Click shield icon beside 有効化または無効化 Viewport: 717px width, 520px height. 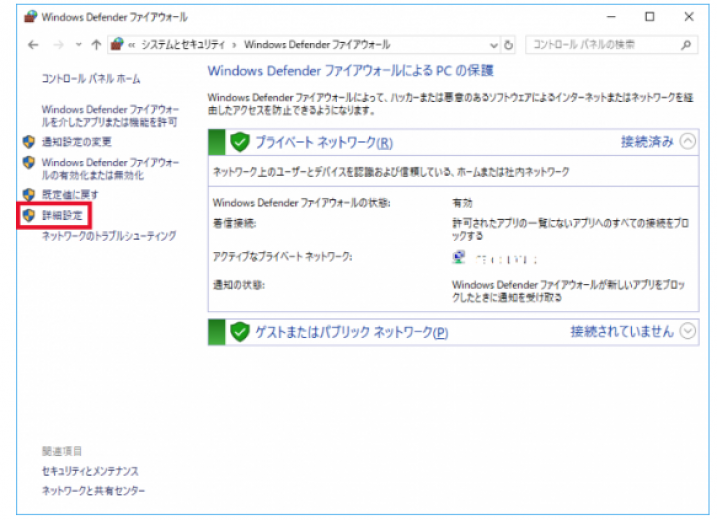coord(29,162)
